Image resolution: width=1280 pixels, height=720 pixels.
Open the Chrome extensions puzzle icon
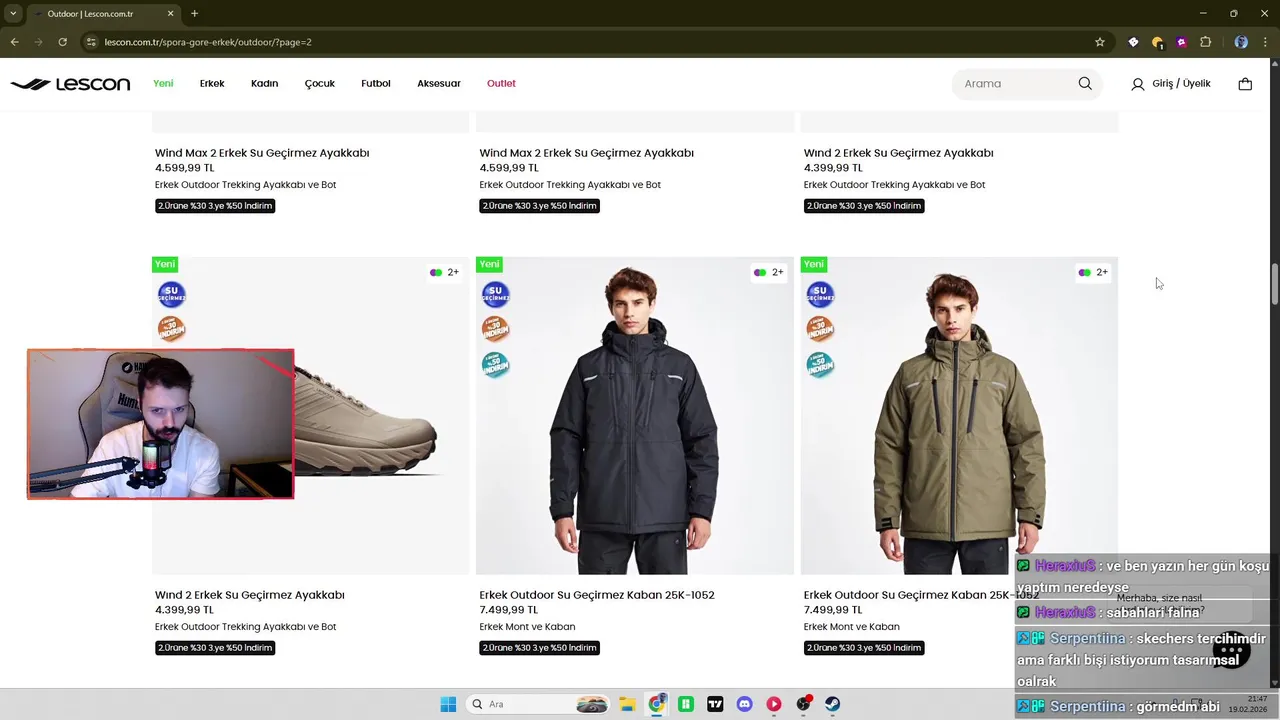[x=1205, y=42]
